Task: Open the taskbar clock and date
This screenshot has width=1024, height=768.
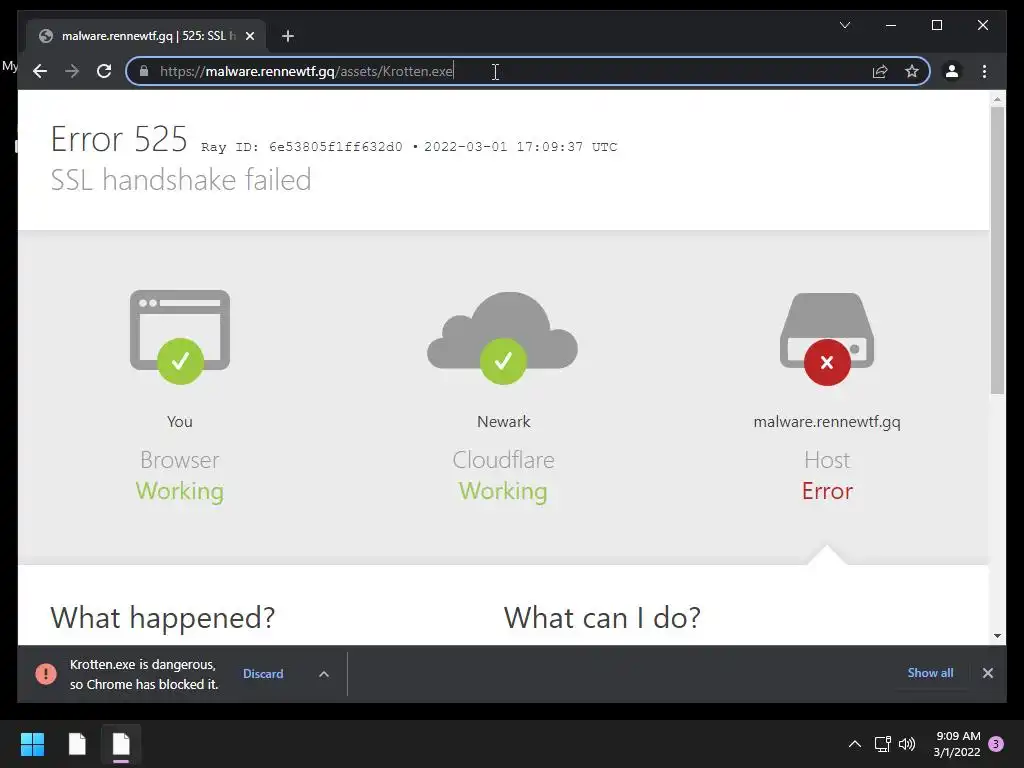Action: click(957, 744)
